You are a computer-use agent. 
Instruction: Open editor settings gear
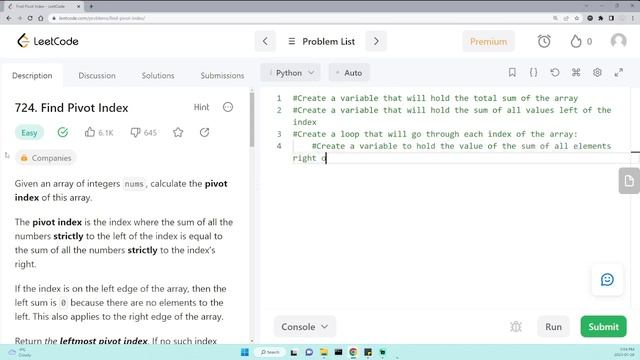coord(597,73)
